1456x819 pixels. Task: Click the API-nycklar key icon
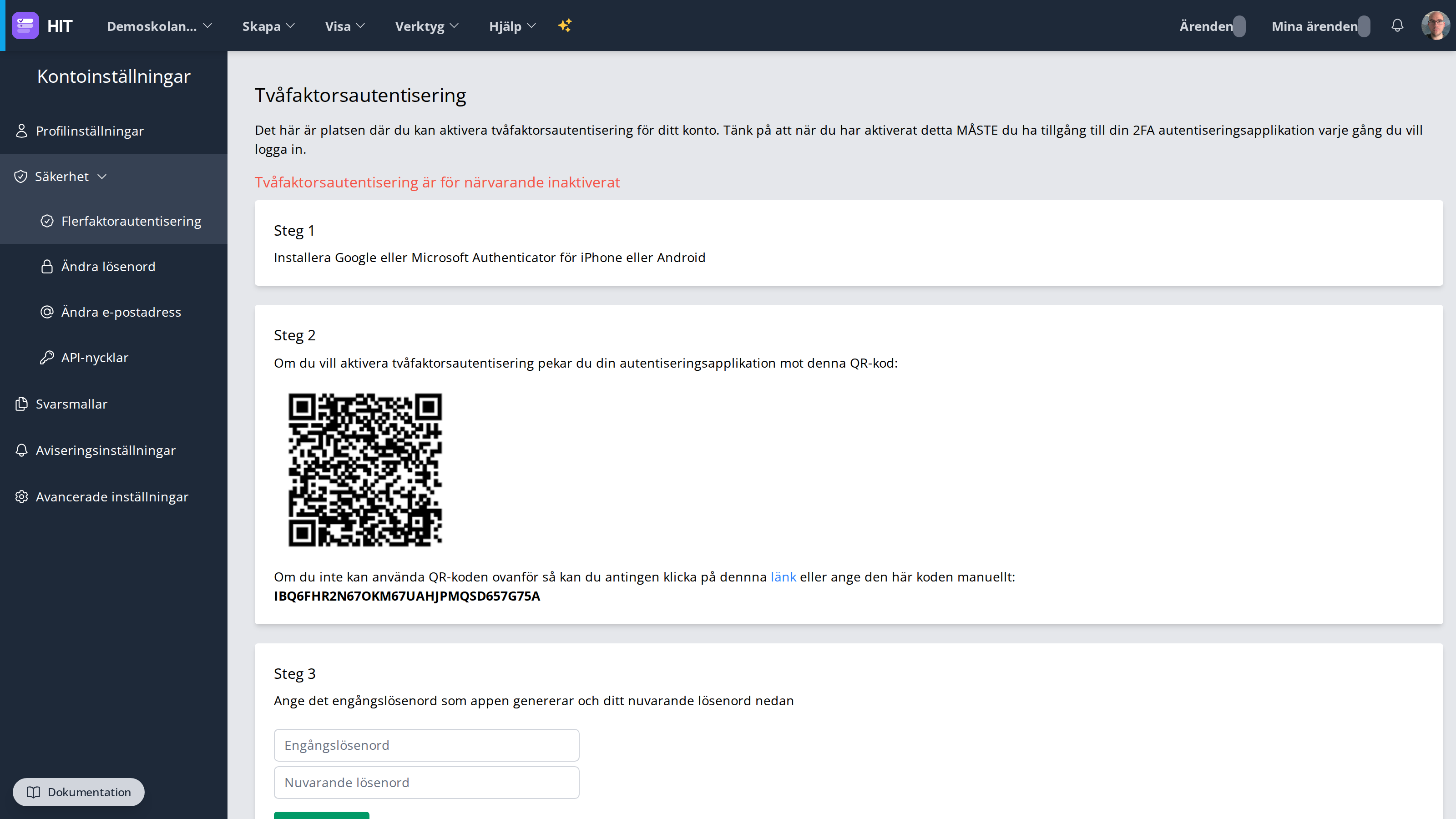(47, 357)
